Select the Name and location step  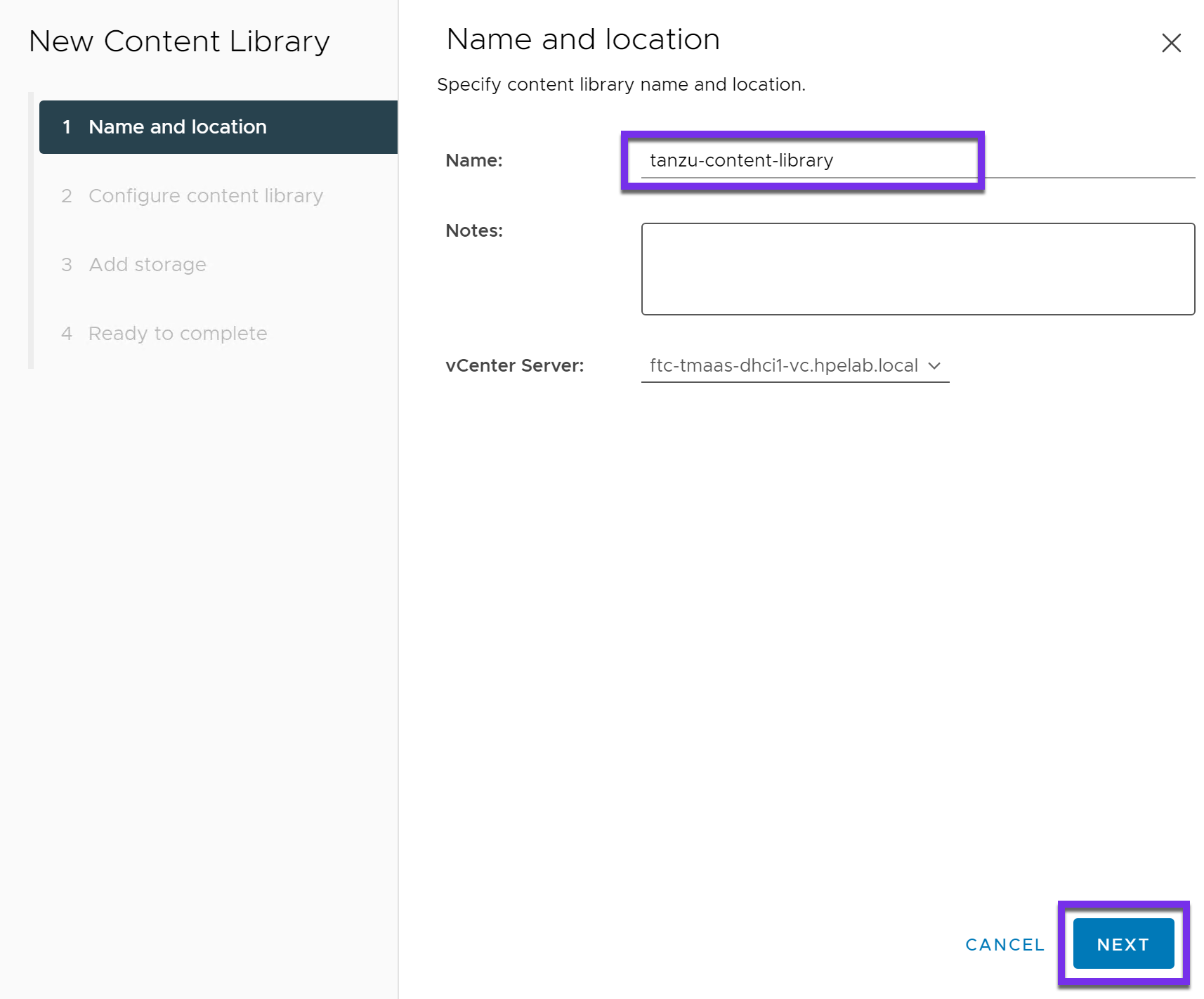(177, 126)
